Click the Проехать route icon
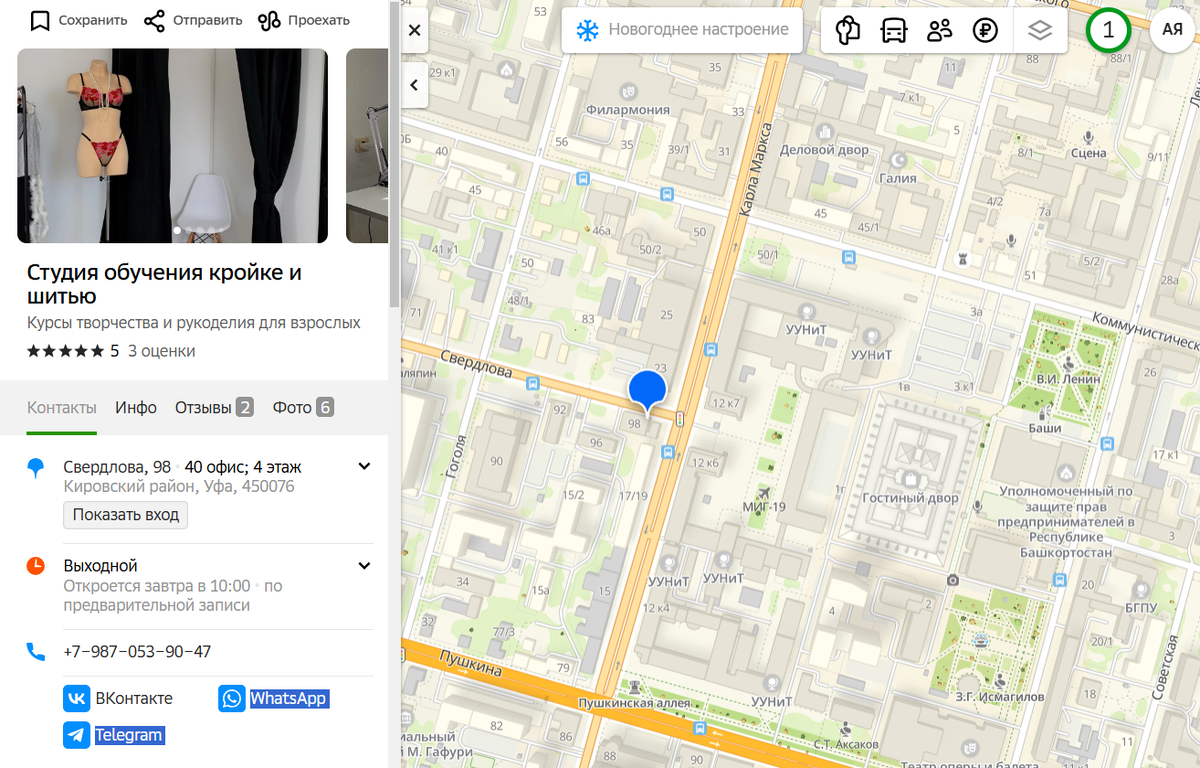 point(269,20)
